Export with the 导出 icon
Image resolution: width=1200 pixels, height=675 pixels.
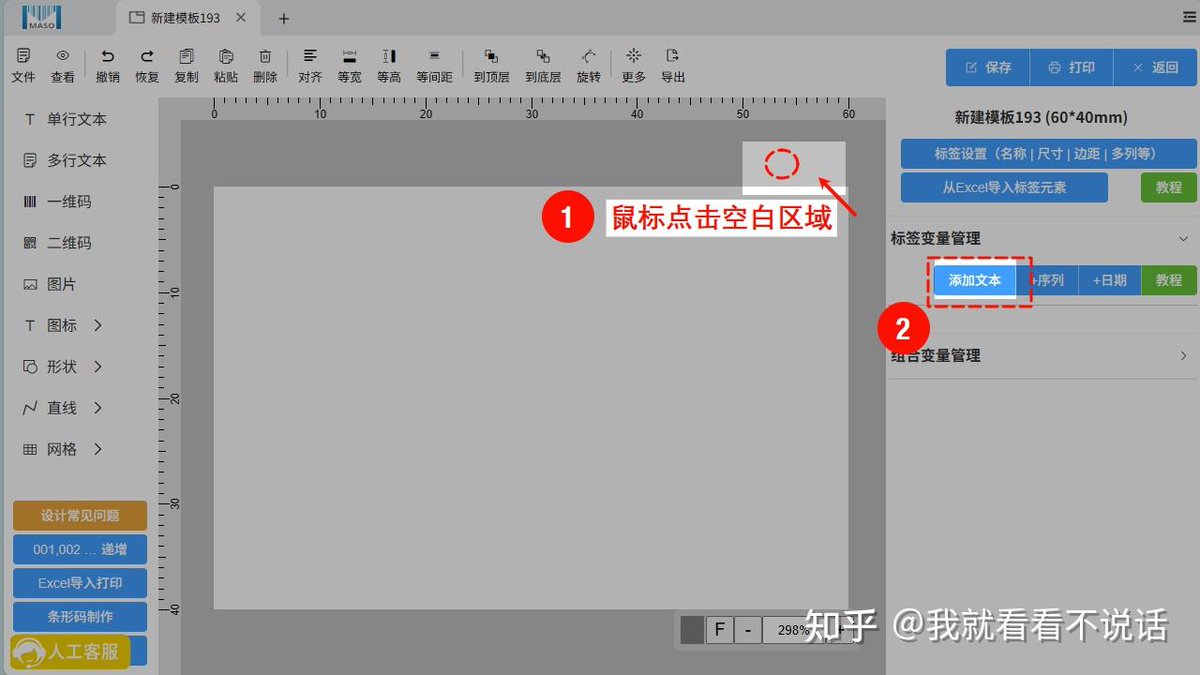[673, 57]
